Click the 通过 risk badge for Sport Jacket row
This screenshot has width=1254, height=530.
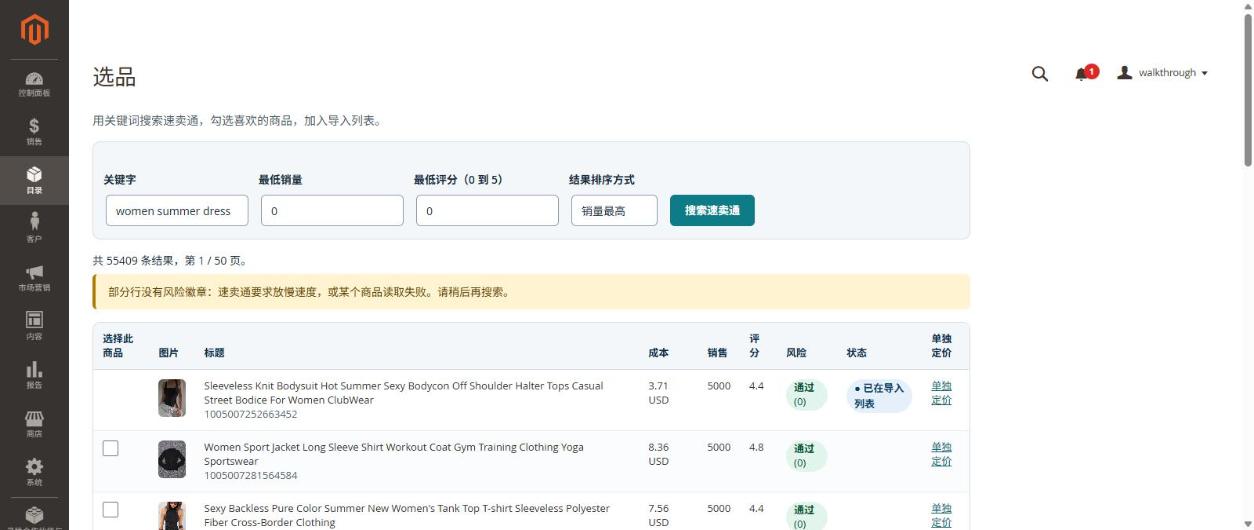click(806, 456)
